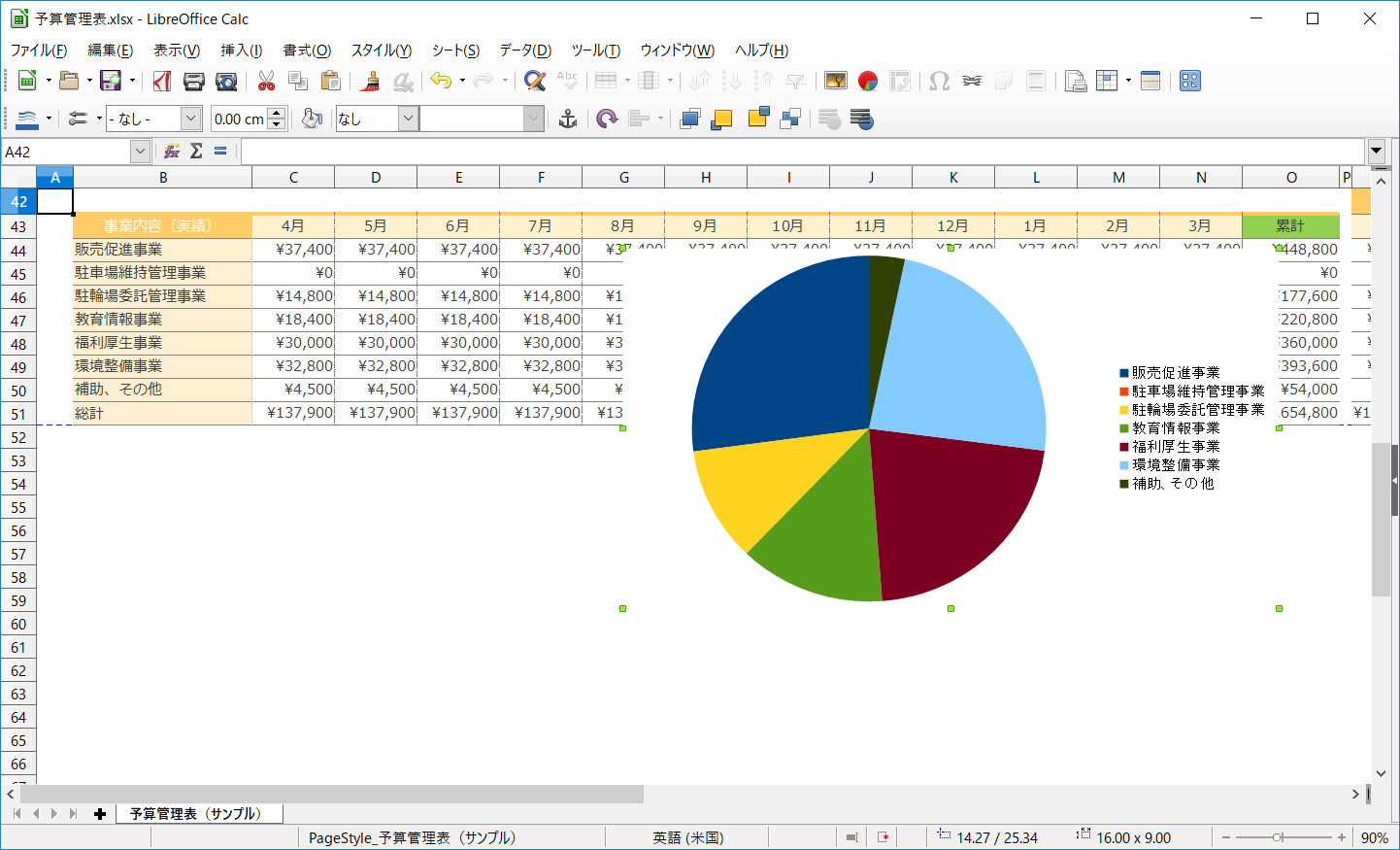Increase line width with the spinner up arrow
Image resolution: width=1400 pixels, height=850 pixels.
pyautogui.click(x=277, y=113)
